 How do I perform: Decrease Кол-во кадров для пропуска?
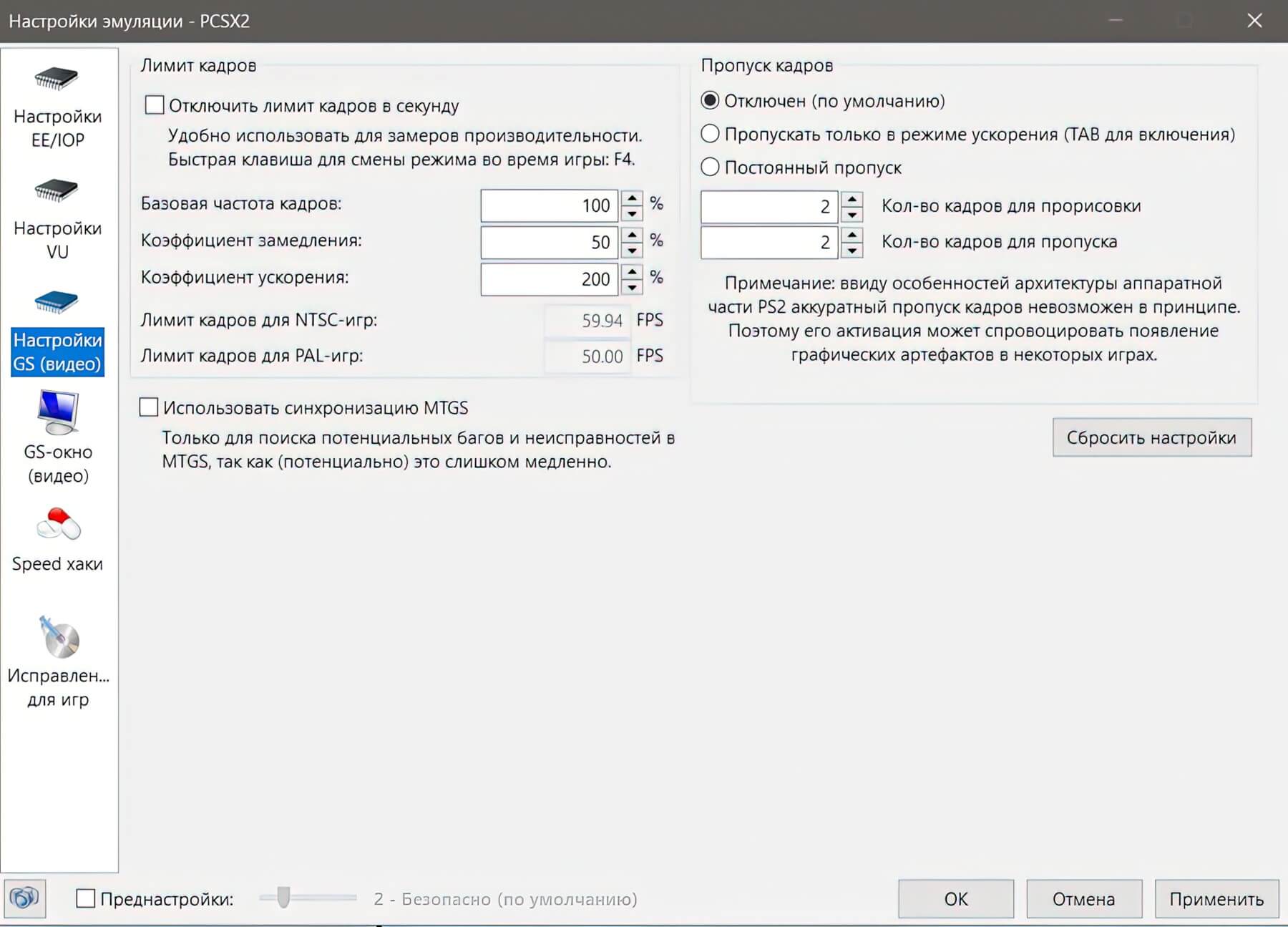852,251
